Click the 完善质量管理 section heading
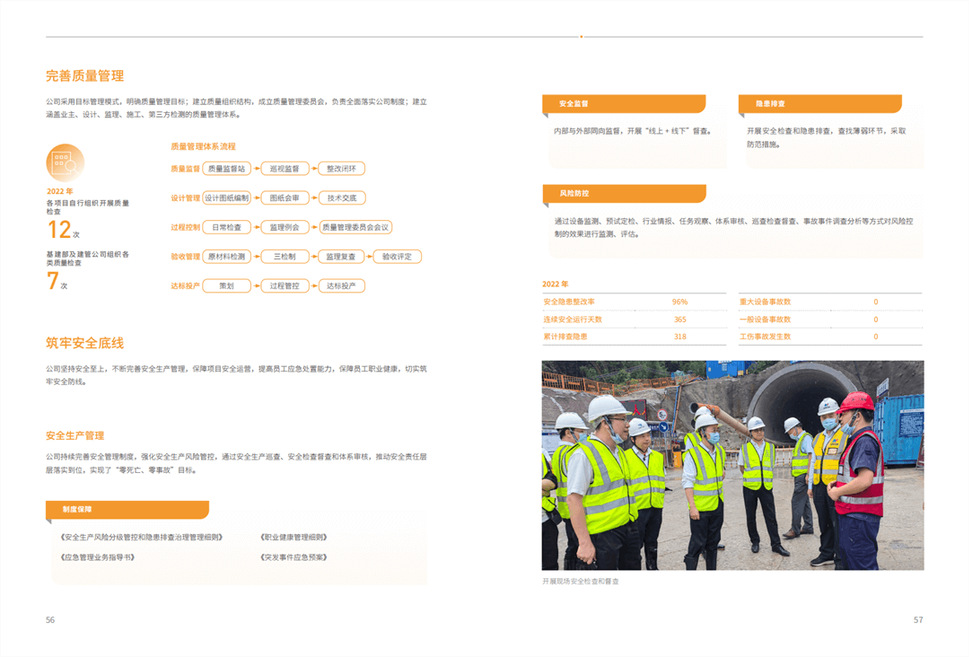Image resolution: width=969 pixels, height=657 pixels. click(x=85, y=76)
